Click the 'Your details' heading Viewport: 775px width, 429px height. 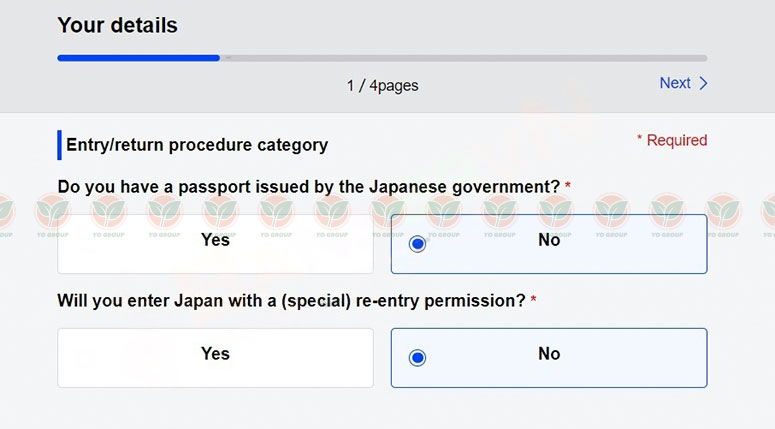point(117,25)
